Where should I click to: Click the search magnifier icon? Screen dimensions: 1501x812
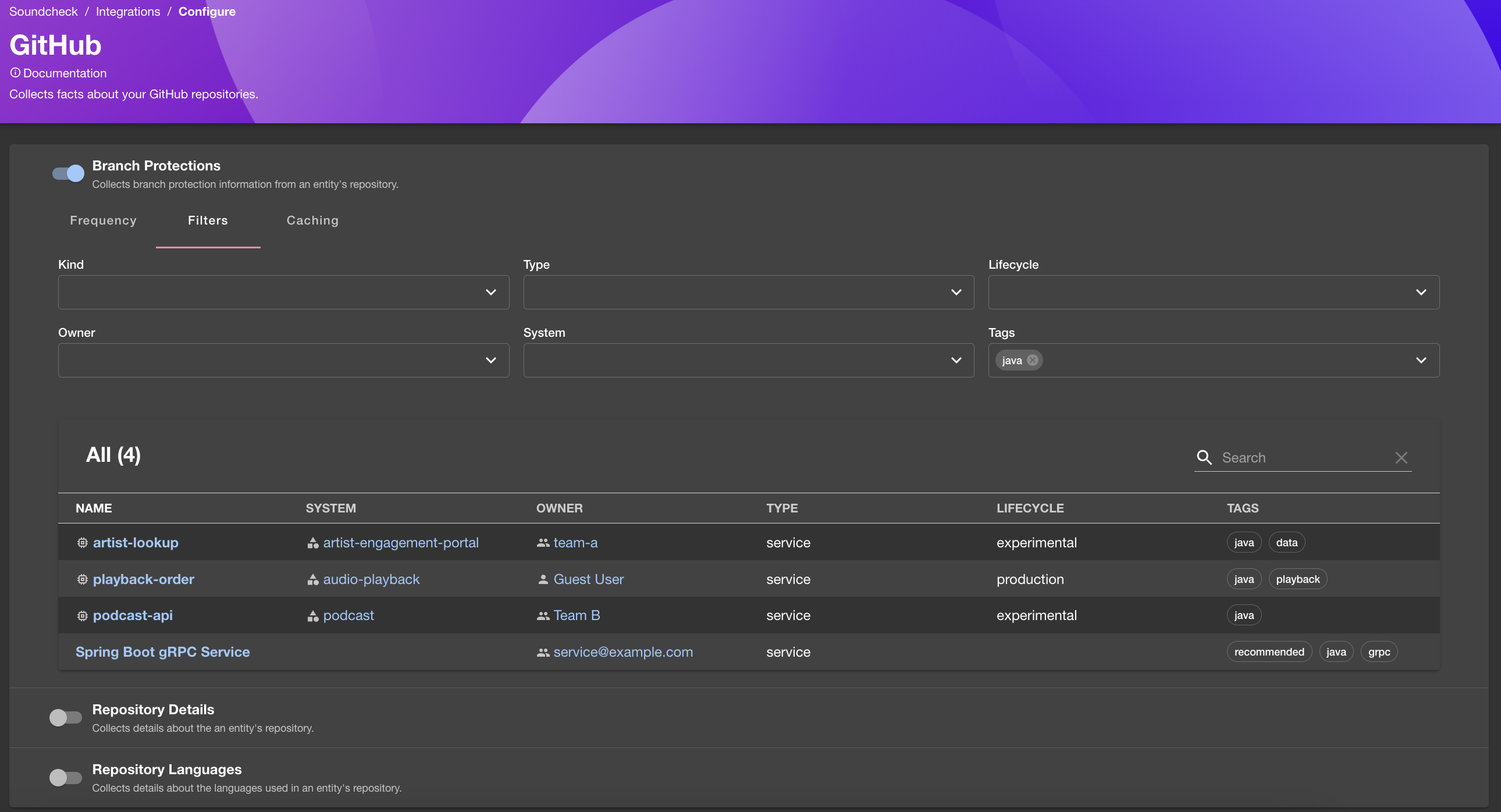pyautogui.click(x=1204, y=458)
